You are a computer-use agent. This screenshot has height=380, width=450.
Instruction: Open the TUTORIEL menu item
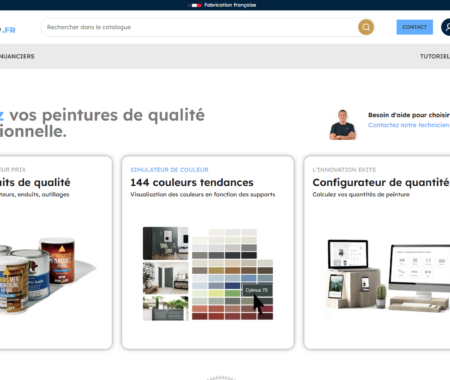coord(435,56)
